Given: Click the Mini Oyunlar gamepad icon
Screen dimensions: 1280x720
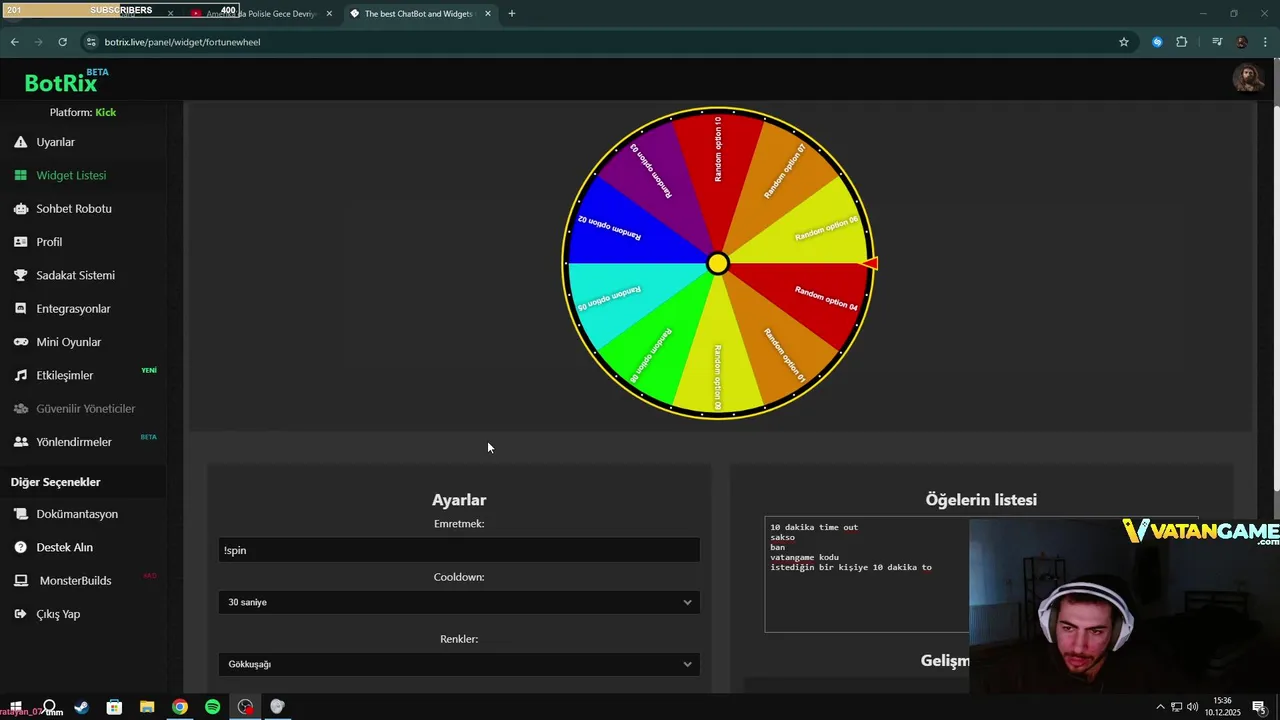Looking at the screenshot, I should click(x=20, y=342).
